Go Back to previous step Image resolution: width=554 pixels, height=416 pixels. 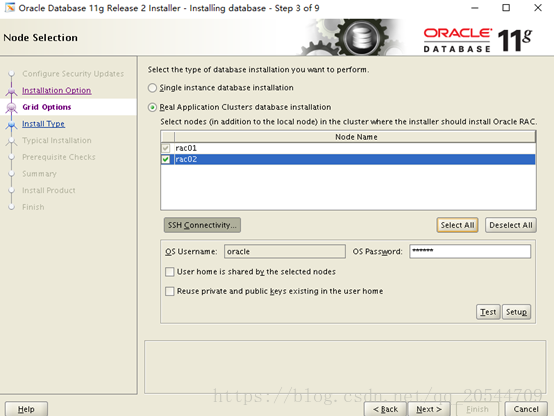(385, 409)
